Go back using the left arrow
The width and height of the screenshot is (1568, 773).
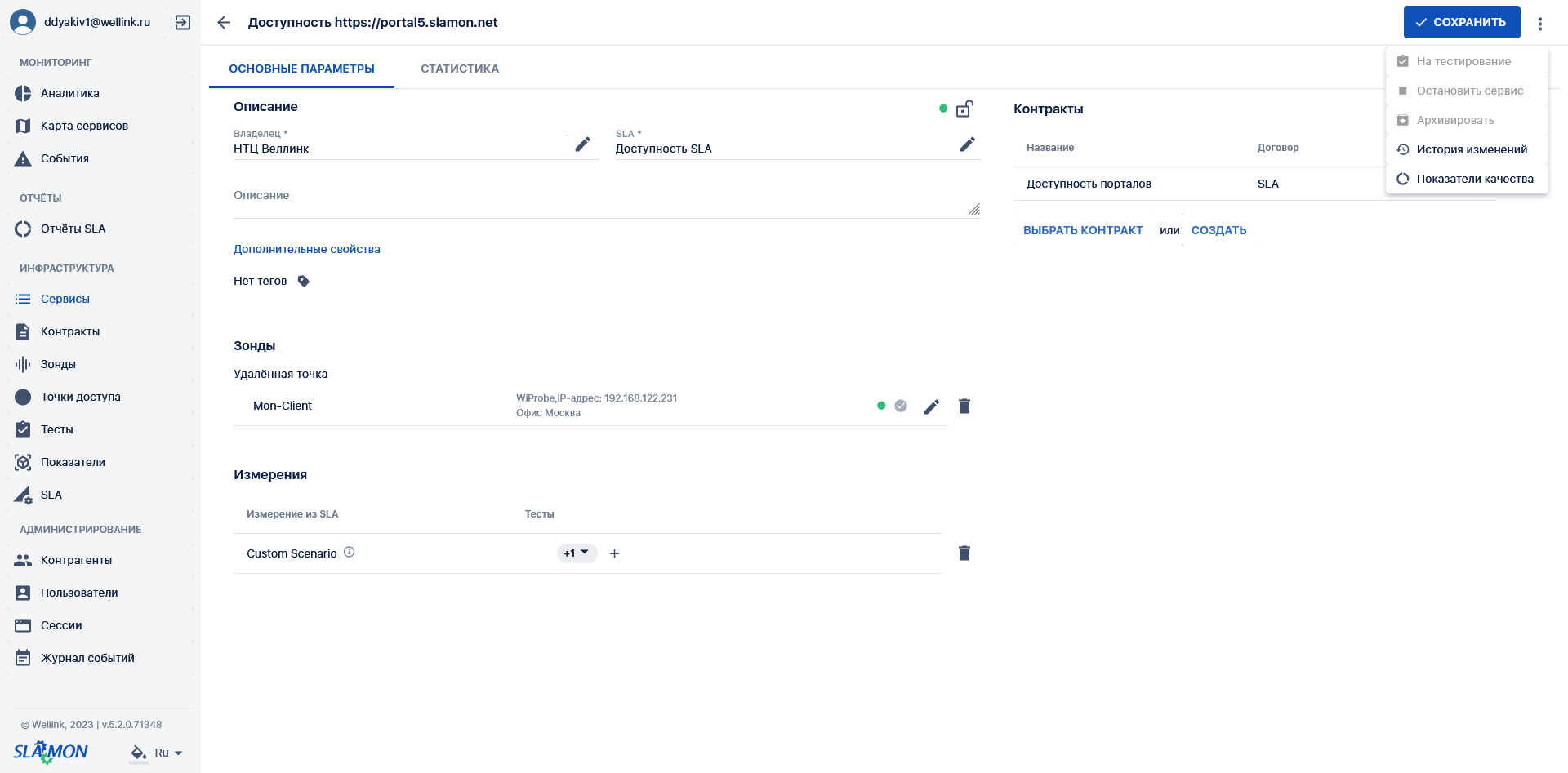224,22
